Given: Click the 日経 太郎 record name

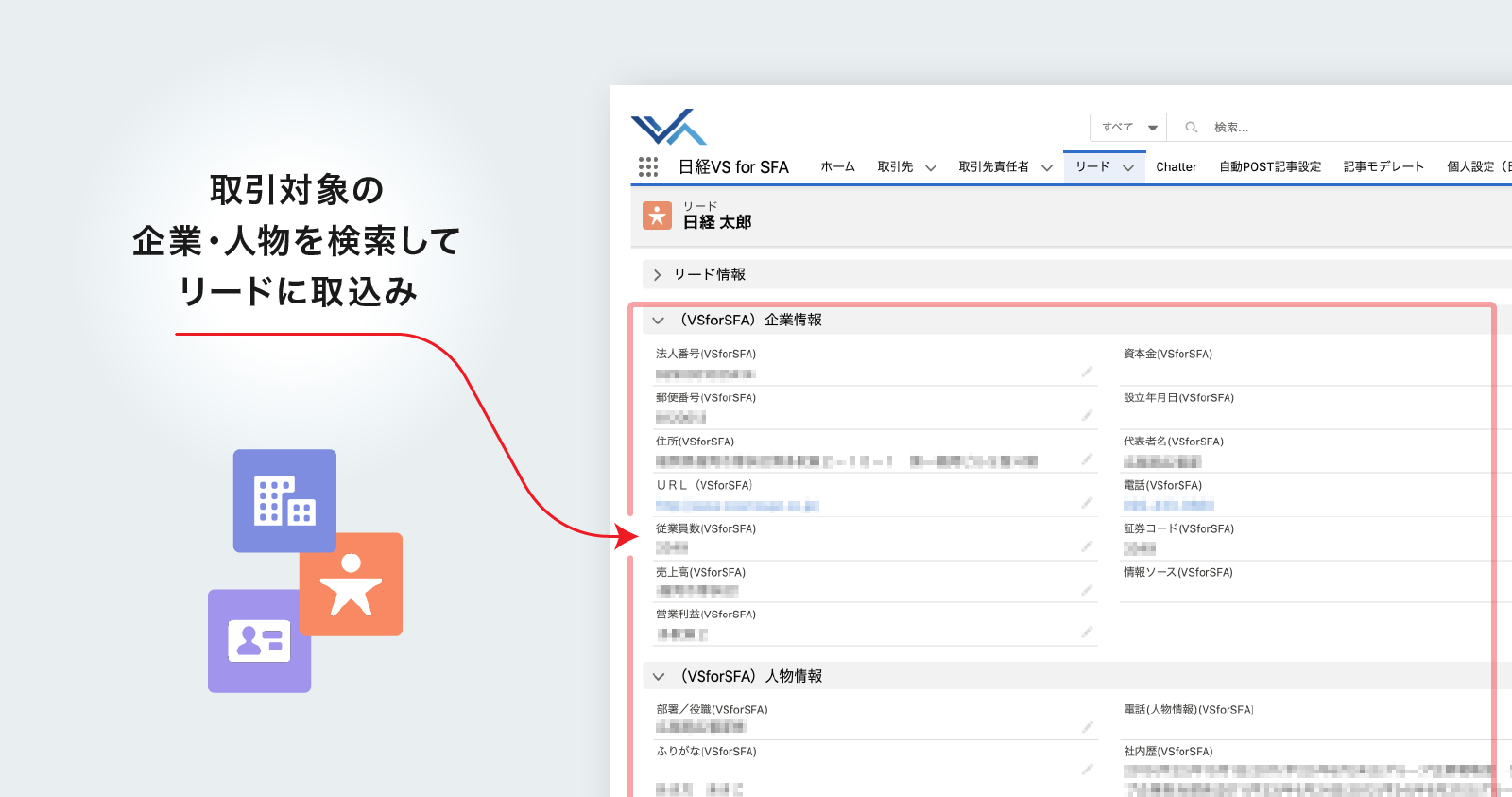Looking at the screenshot, I should click(x=717, y=222).
